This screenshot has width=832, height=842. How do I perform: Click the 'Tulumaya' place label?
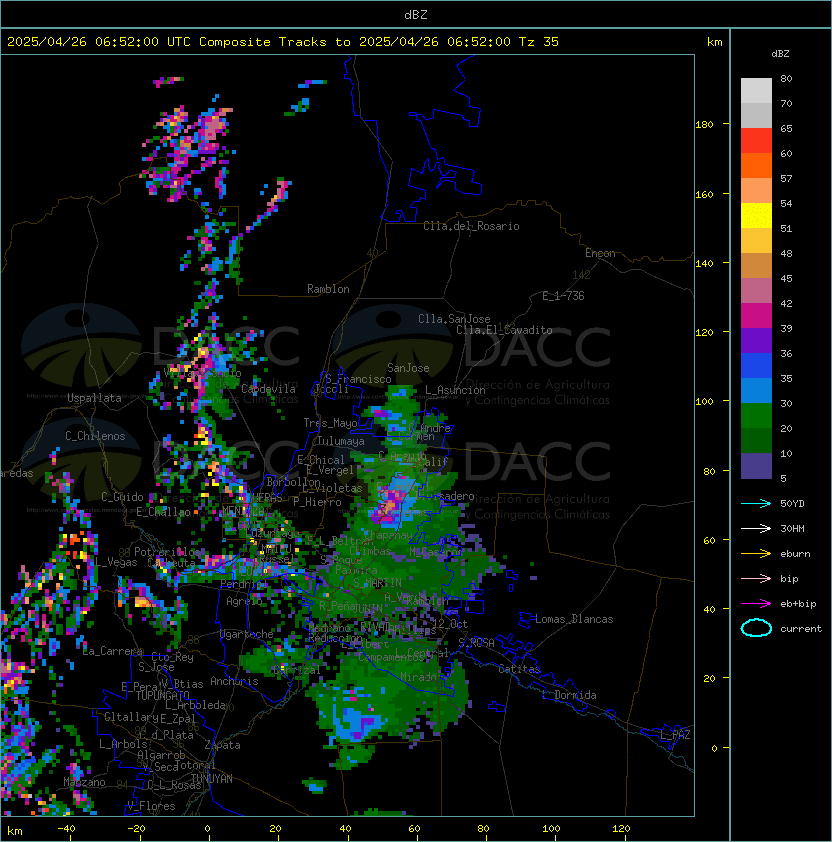341,441
